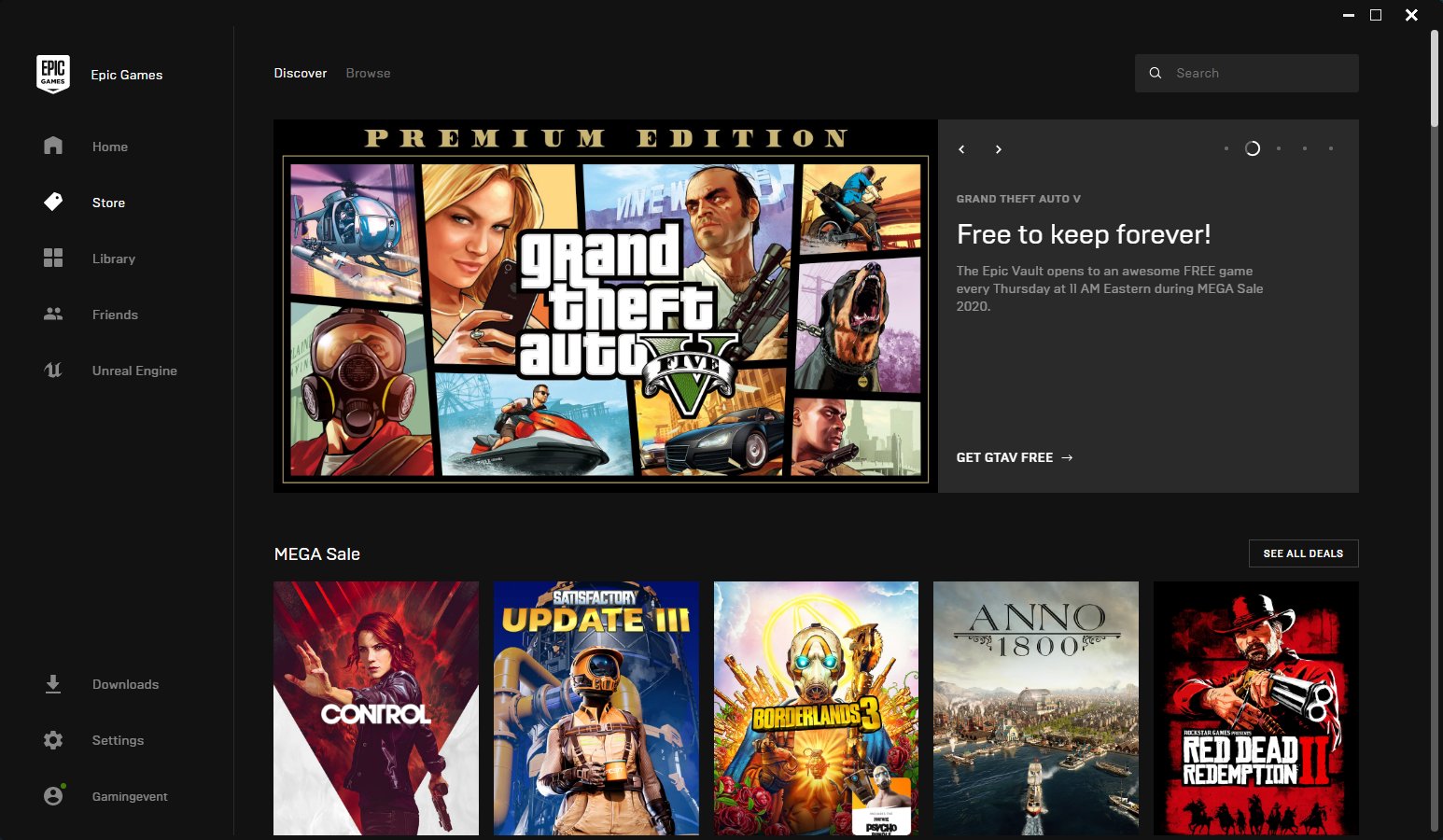Jump to the fifth carousel slide dot

click(x=1331, y=148)
